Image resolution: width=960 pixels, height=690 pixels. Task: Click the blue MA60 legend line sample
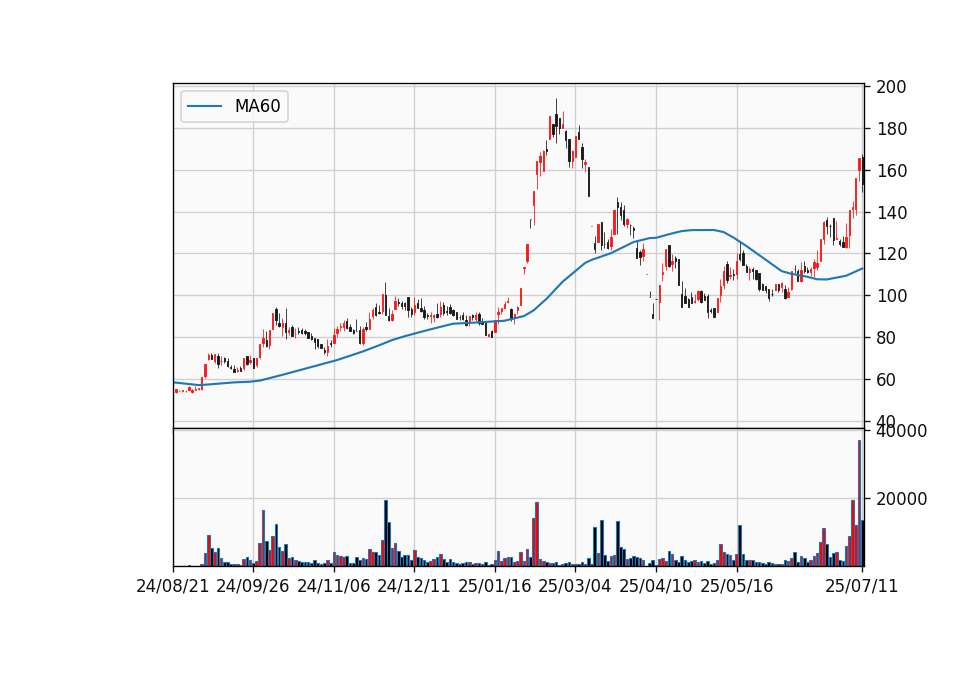204,106
